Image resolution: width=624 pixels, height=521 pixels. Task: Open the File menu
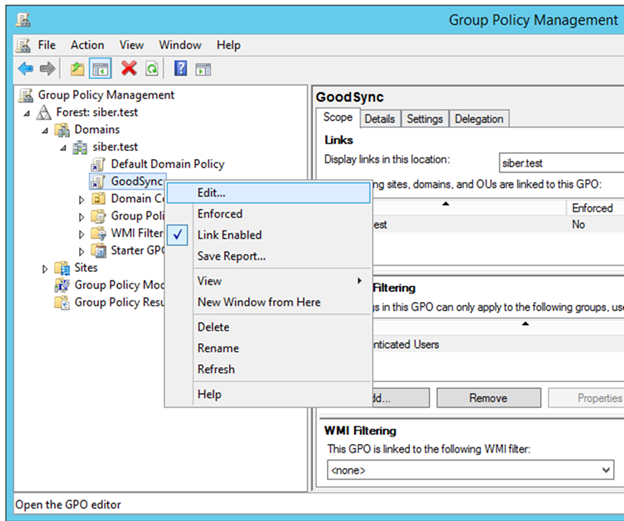coord(47,45)
